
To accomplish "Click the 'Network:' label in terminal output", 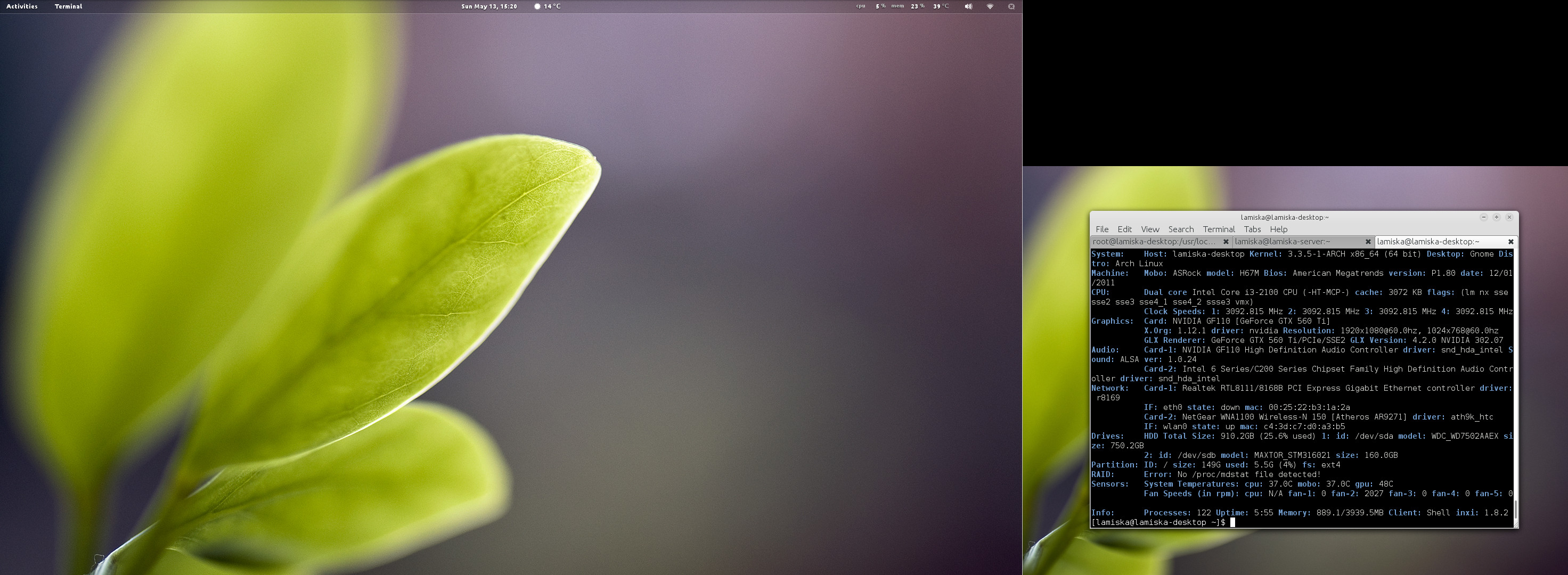I will coord(1109,388).
